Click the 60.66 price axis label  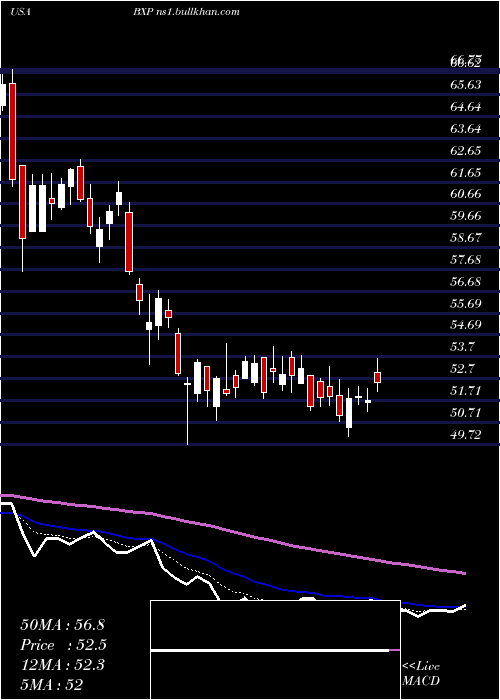[466, 194]
